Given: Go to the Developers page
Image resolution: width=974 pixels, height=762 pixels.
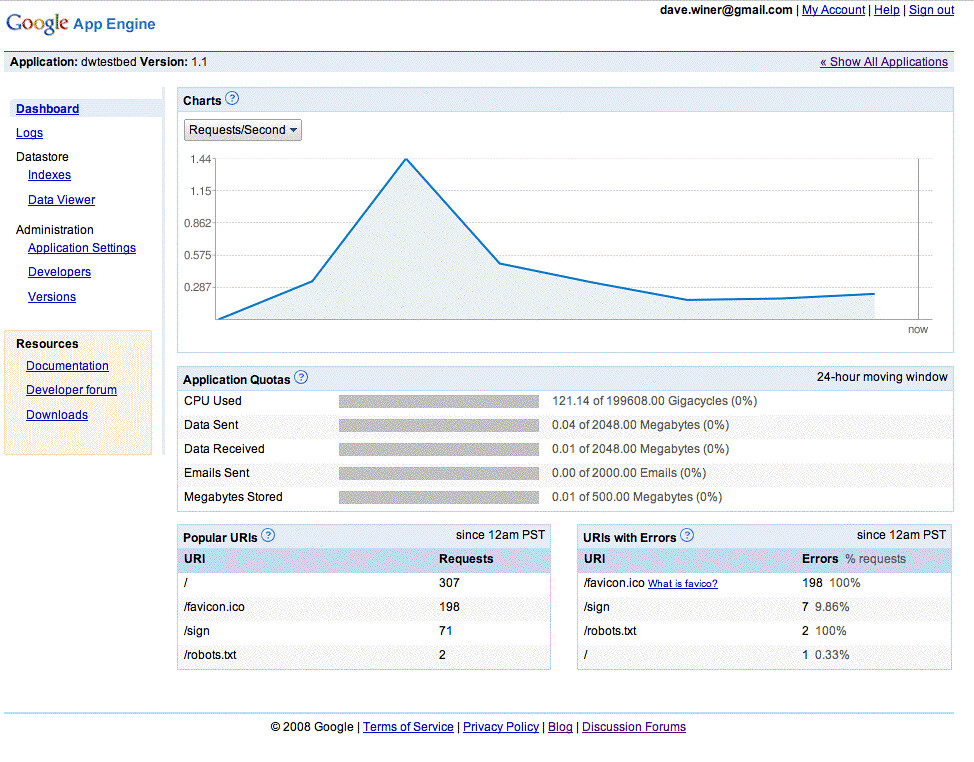Looking at the screenshot, I should [60, 272].
